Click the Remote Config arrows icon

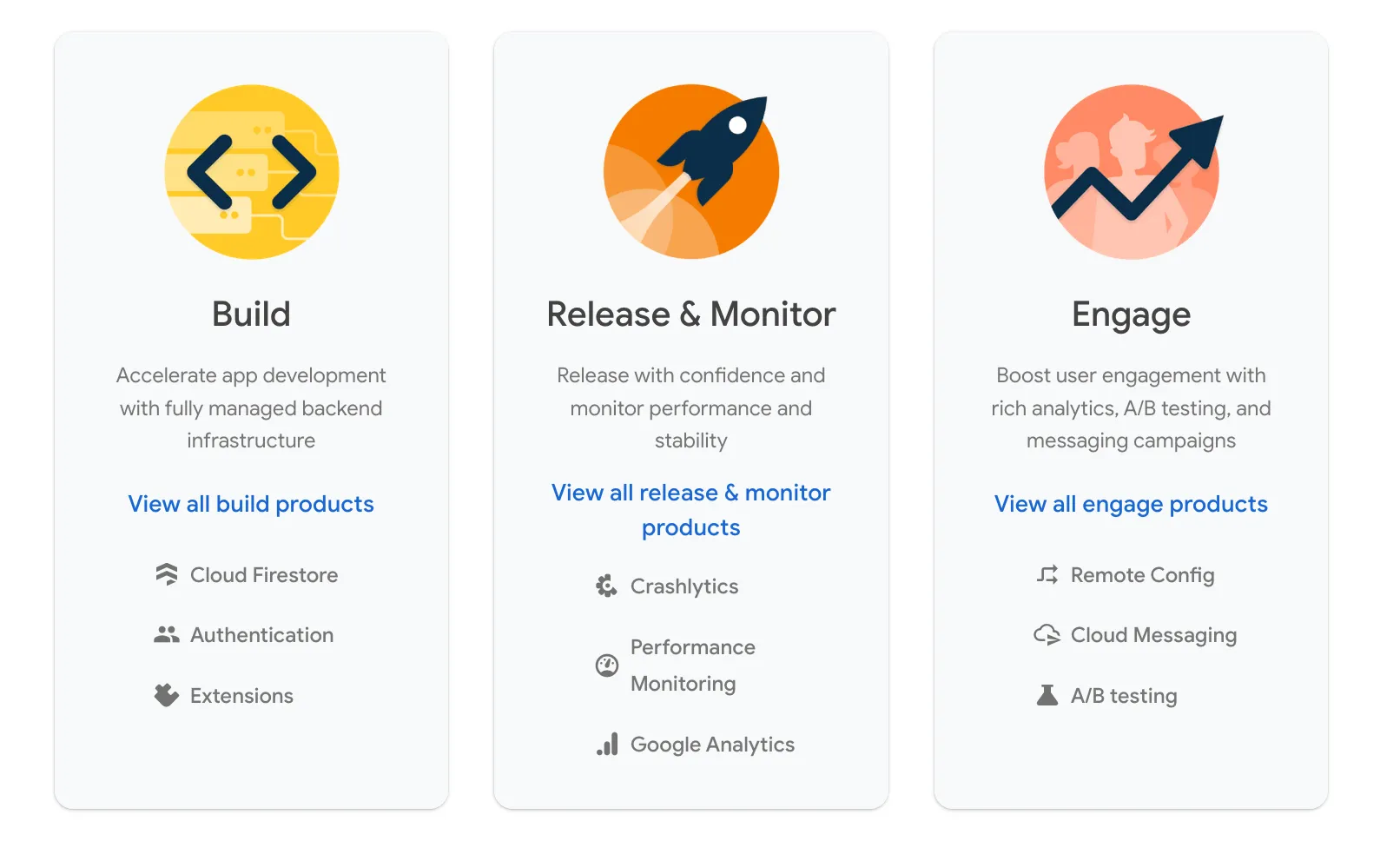coord(1047,575)
